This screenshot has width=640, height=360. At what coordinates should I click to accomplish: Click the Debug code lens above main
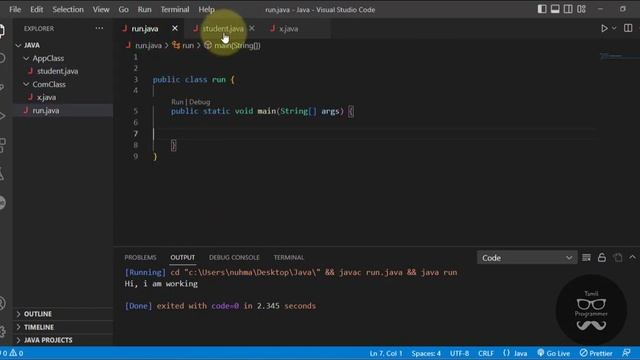(200, 102)
